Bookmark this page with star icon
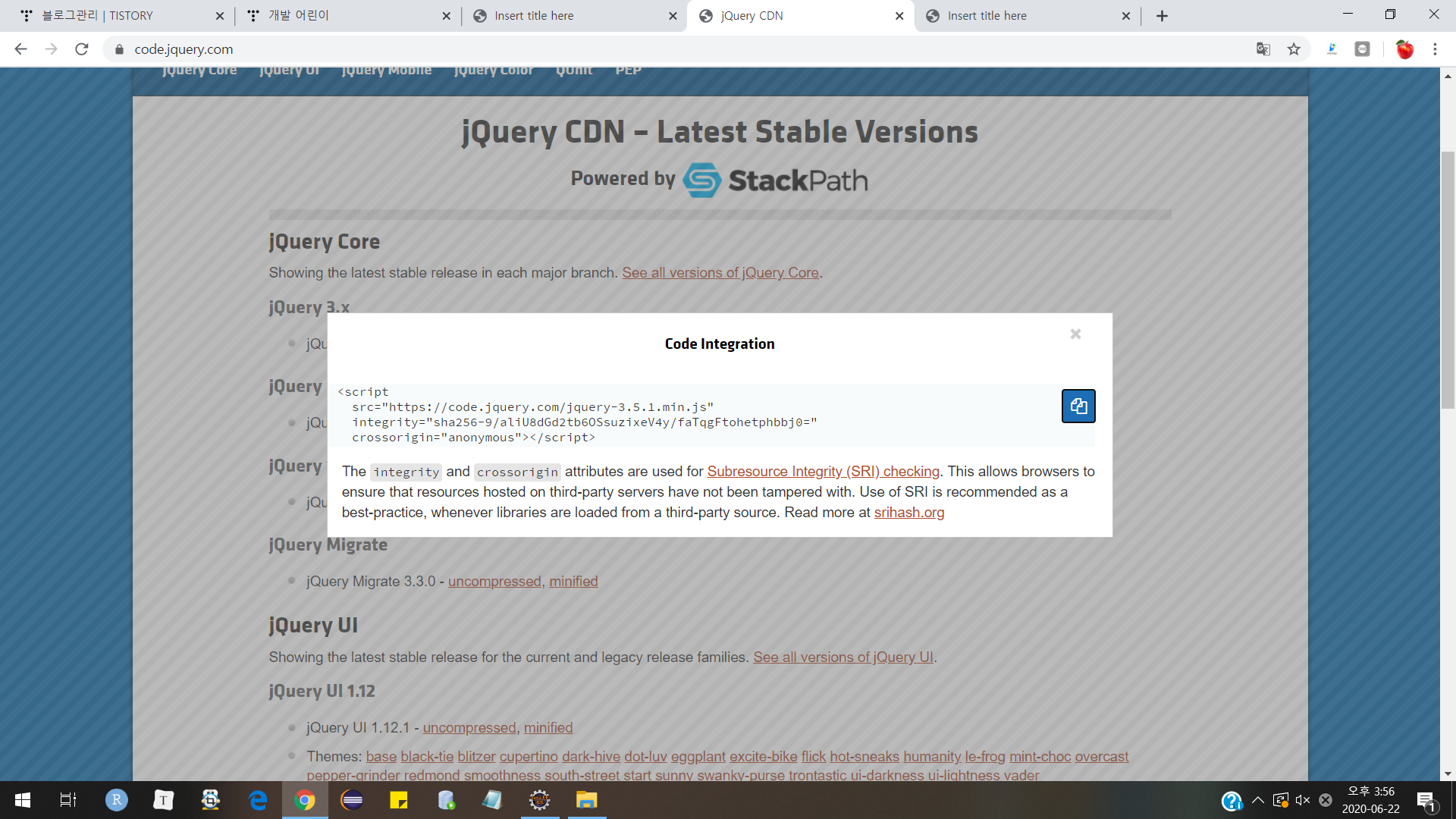 tap(1294, 49)
